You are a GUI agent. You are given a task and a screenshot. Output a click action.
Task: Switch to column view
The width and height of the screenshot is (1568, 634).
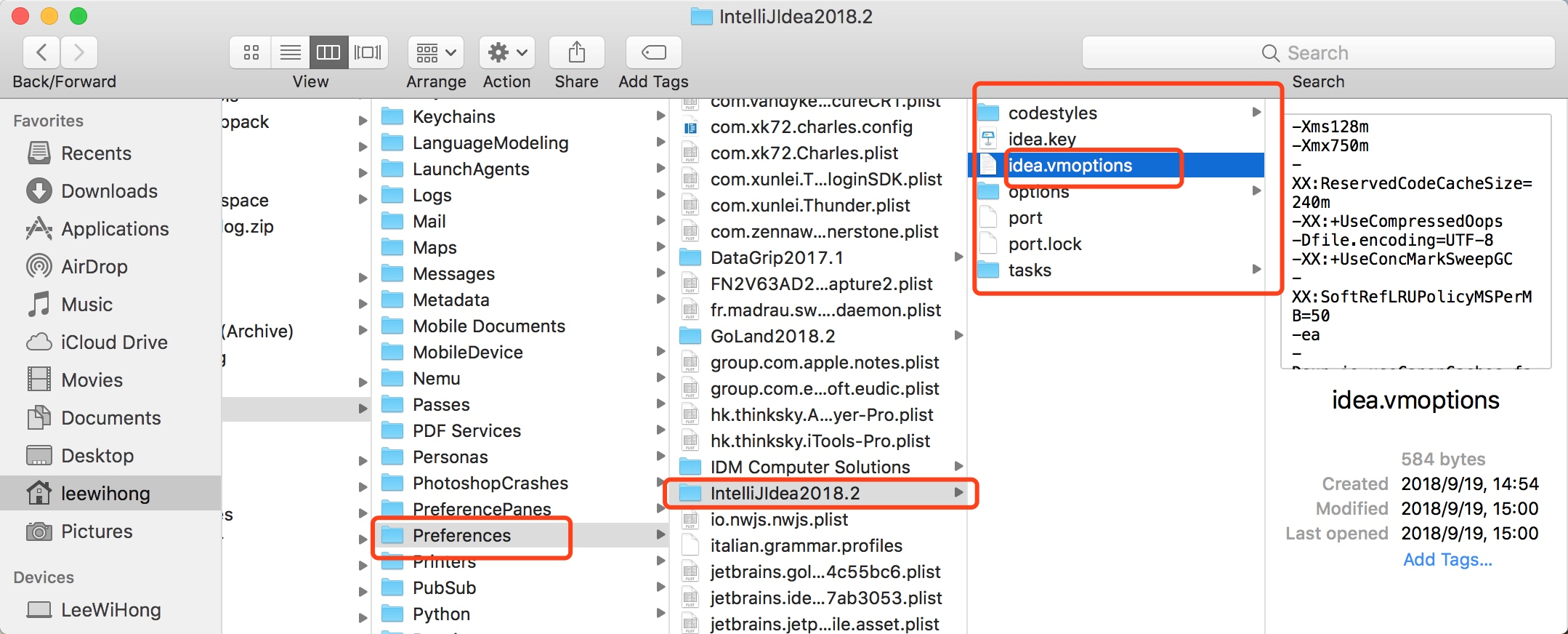(x=328, y=52)
